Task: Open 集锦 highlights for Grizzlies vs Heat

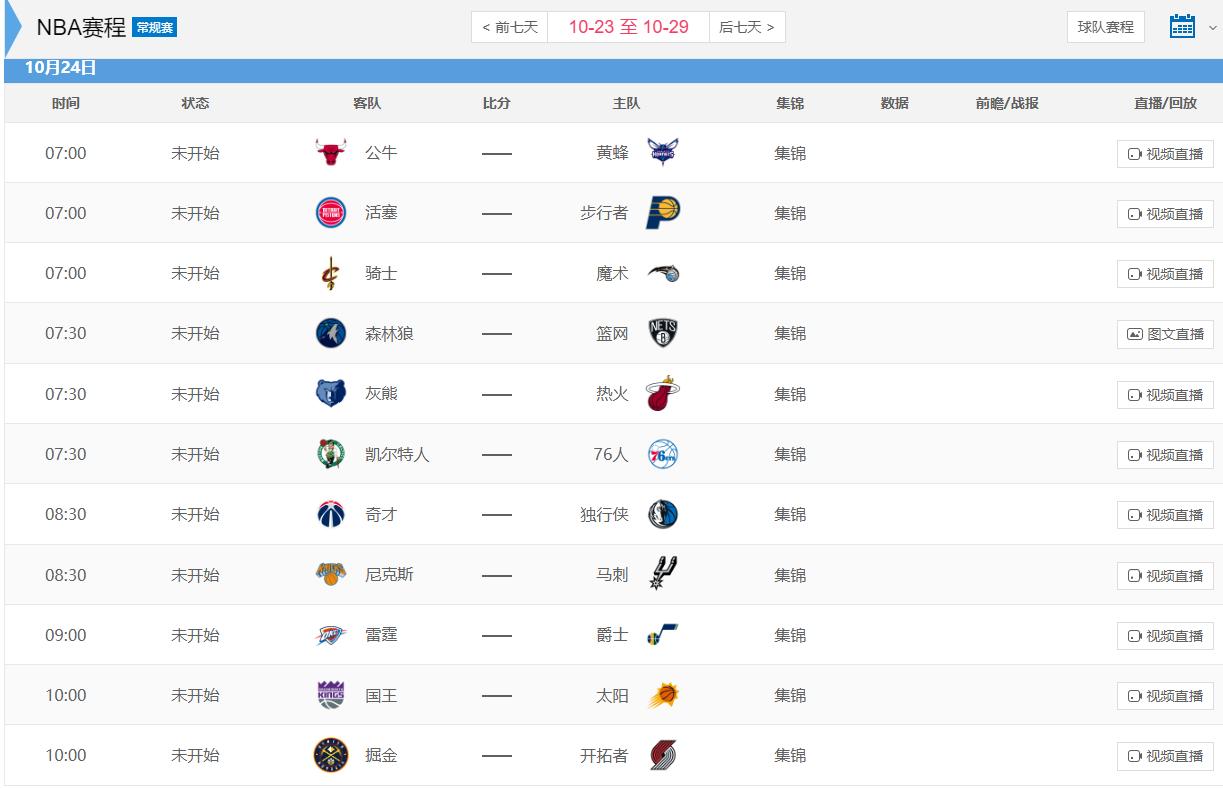Action: tap(790, 394)
